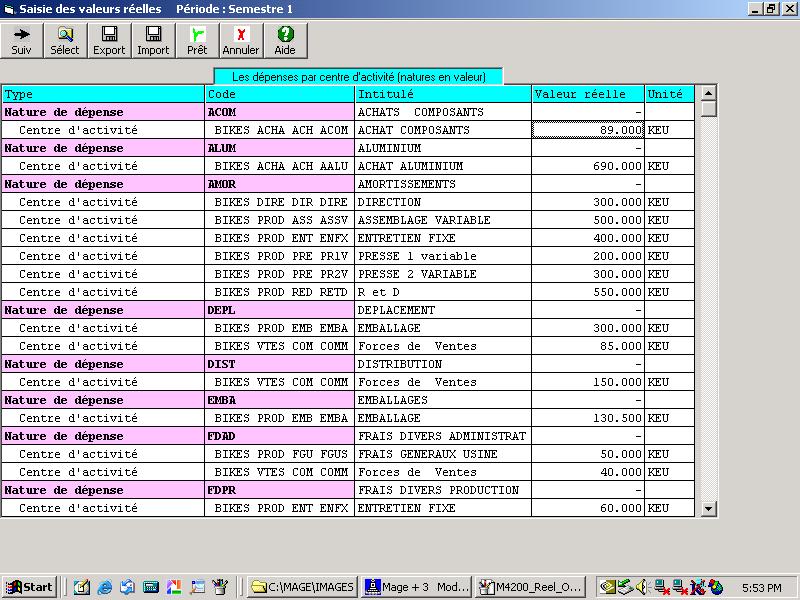Click the Suiv arrow toolbar button
This screenshot has width=800, height=600.
pyautogui.click(x=21, y=41)
